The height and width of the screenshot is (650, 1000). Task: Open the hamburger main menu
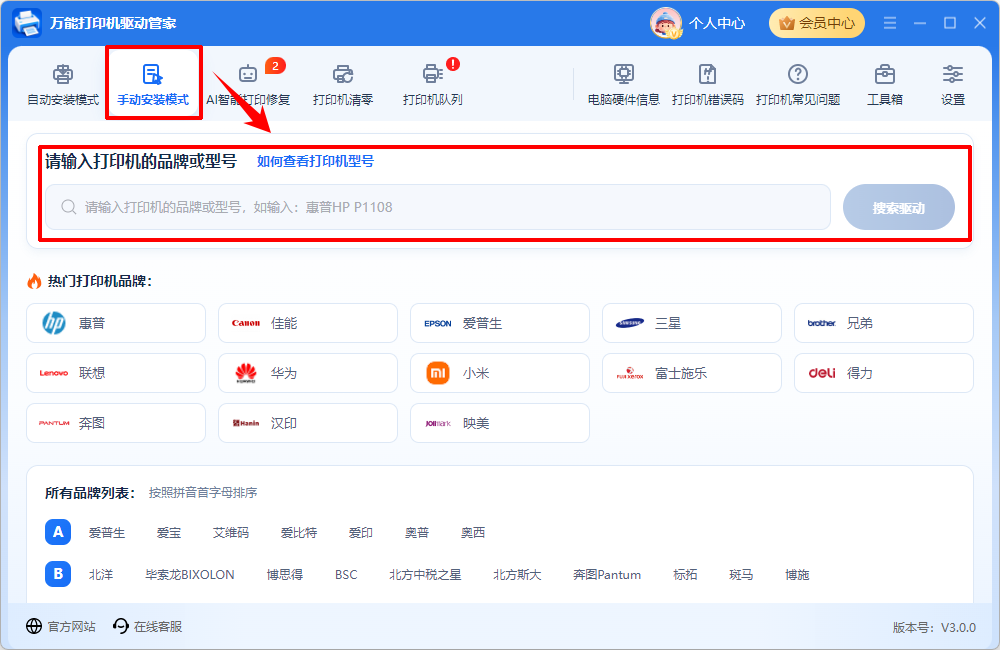tap(890, 23)
